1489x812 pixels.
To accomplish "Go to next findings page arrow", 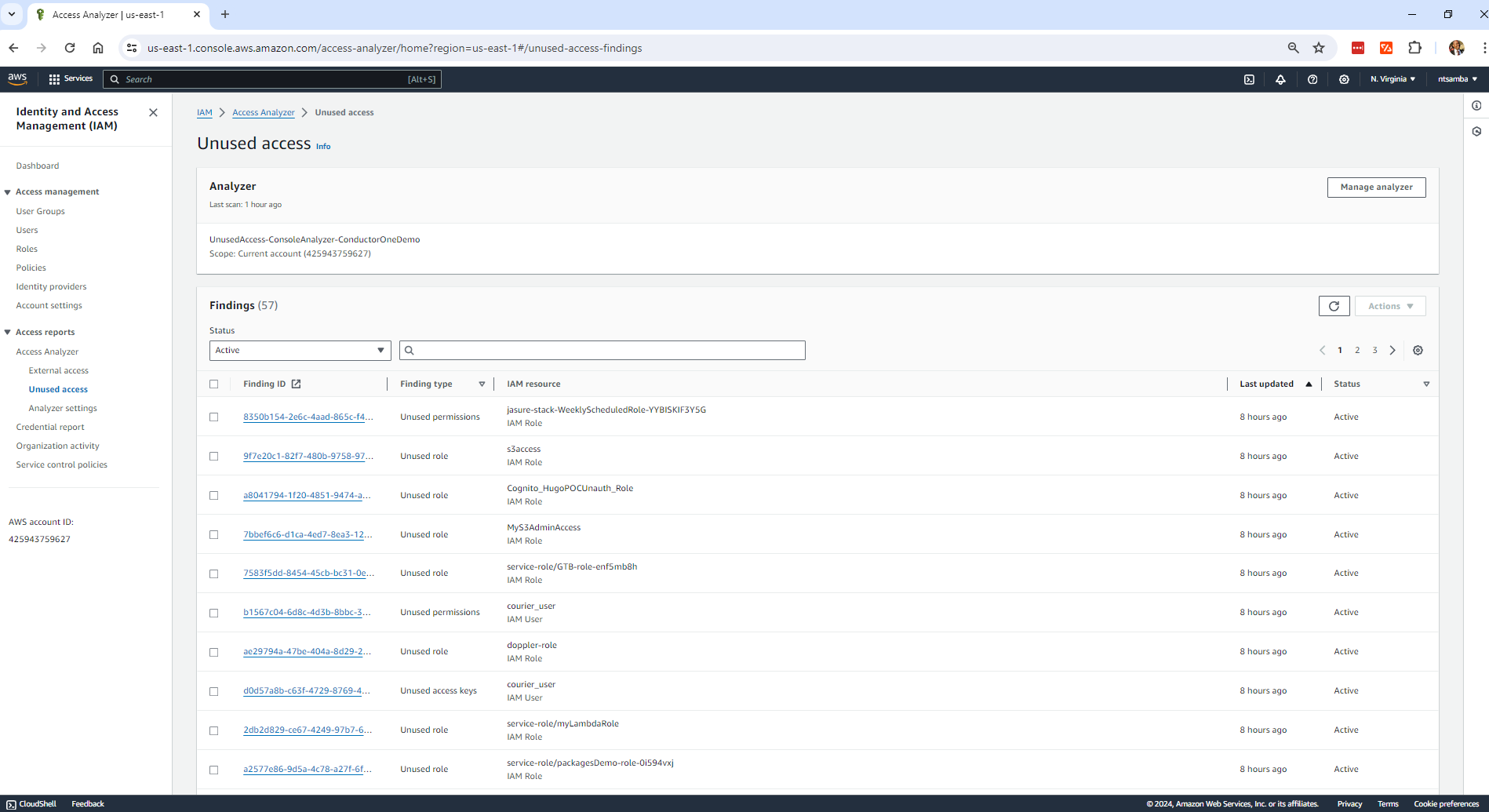I will tap(1393, 351).
